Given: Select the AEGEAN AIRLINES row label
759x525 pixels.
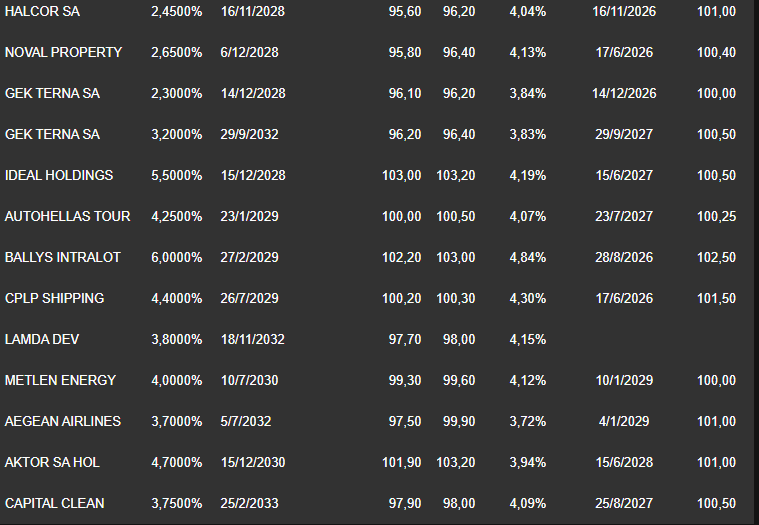Looking at the screenshot, I should [63, 421].
